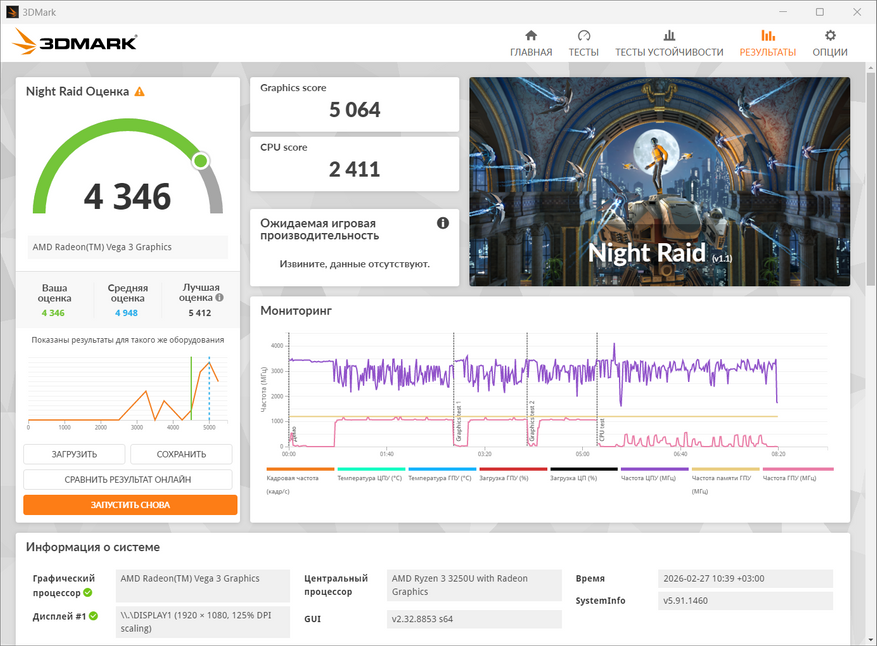This screenshot has height=646, width=877.
Task: Toggle the CPU temperature legend entry
Action: tap(371, 469)
